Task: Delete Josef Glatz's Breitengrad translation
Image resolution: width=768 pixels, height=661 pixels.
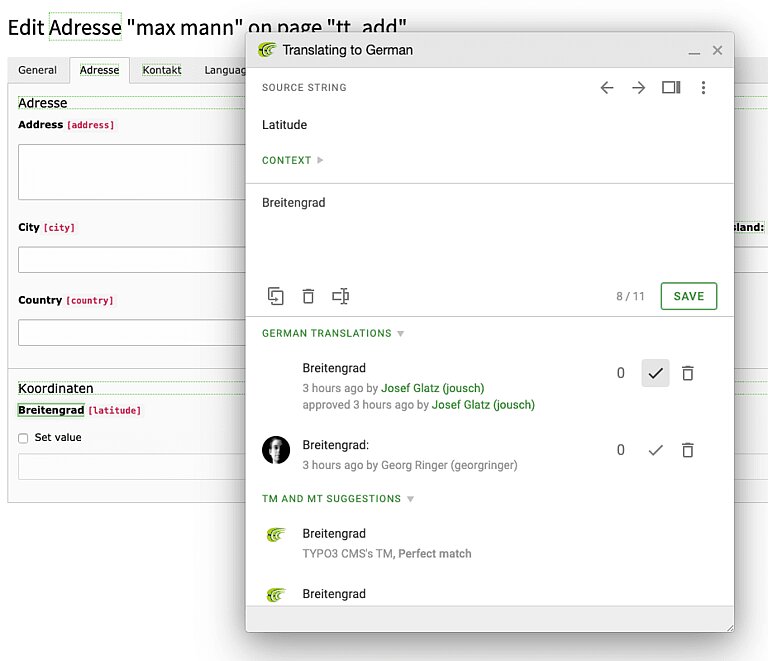Action: point(687,373)
